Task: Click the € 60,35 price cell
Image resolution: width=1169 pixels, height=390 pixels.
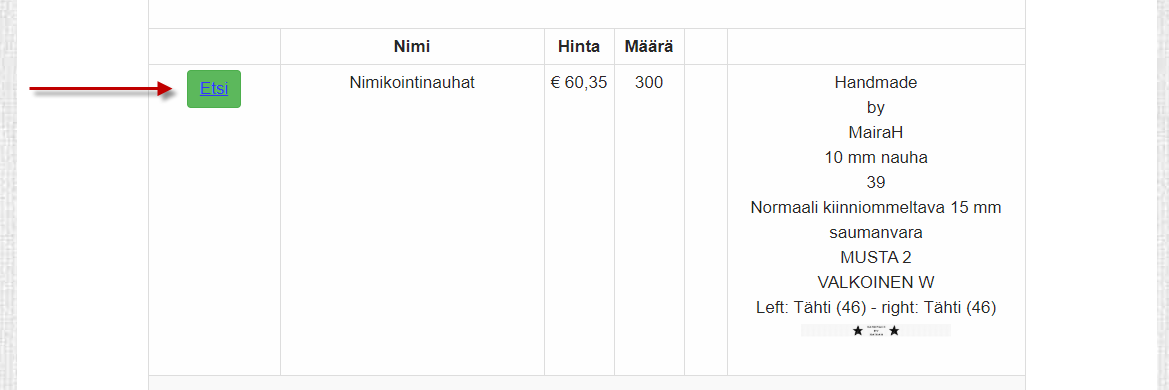Action: [579, 83]
